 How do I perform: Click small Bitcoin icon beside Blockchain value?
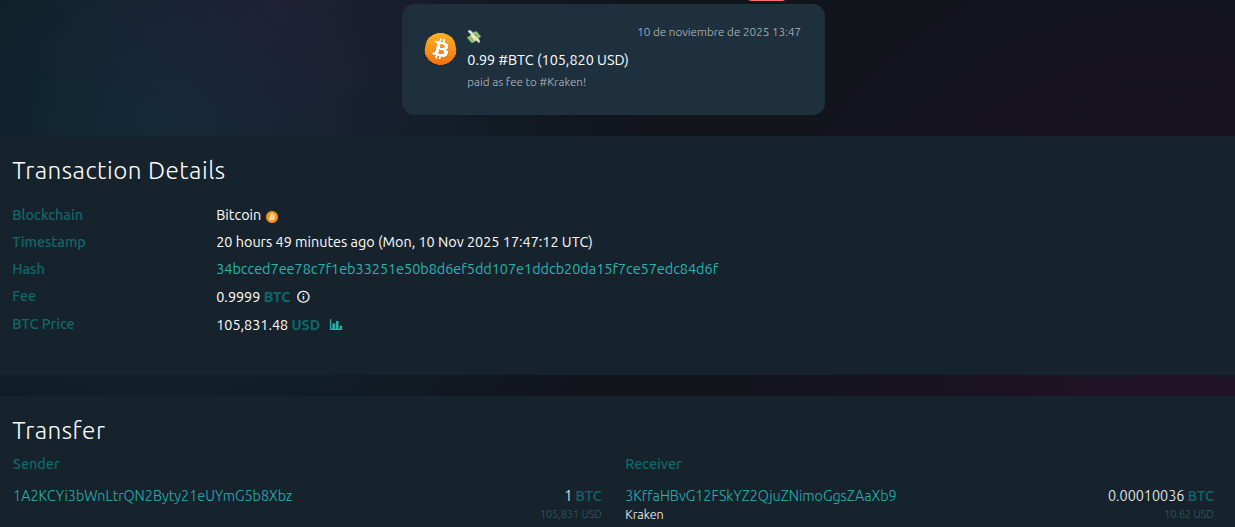pos(272,216)
